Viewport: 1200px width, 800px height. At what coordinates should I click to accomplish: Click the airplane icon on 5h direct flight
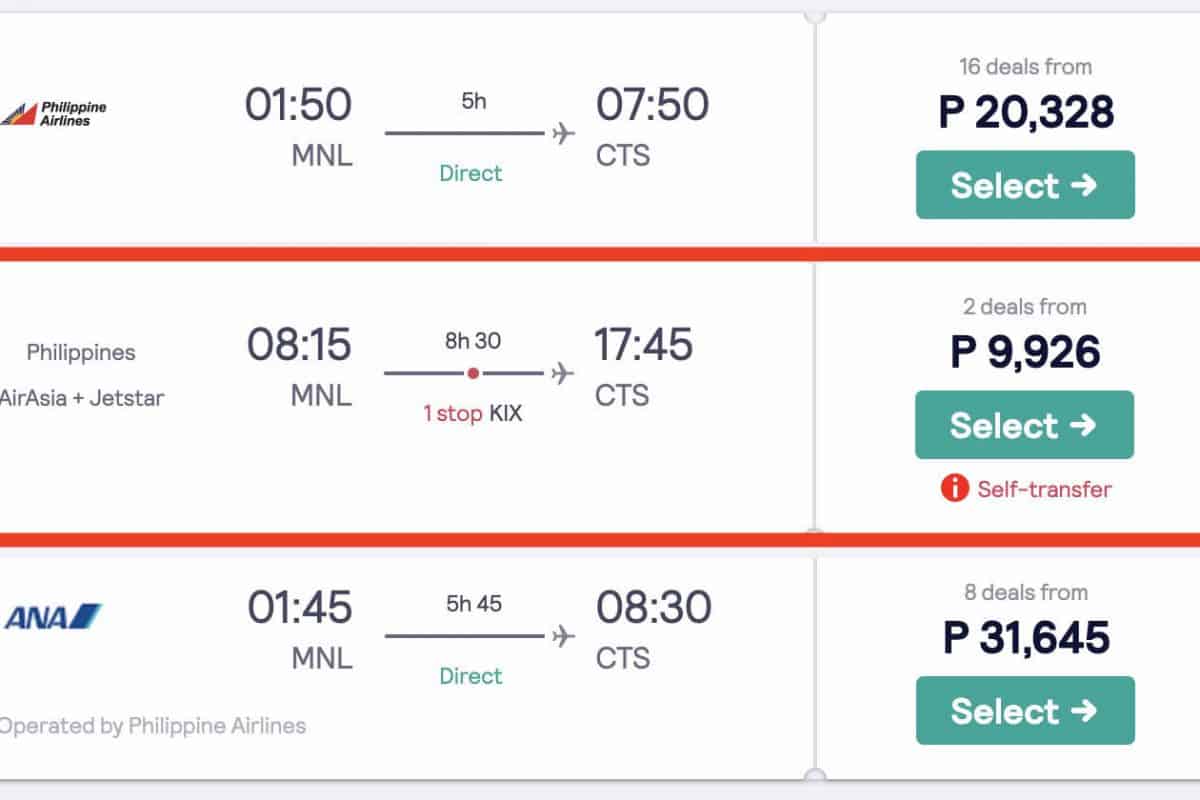click(x=564, y=133)
